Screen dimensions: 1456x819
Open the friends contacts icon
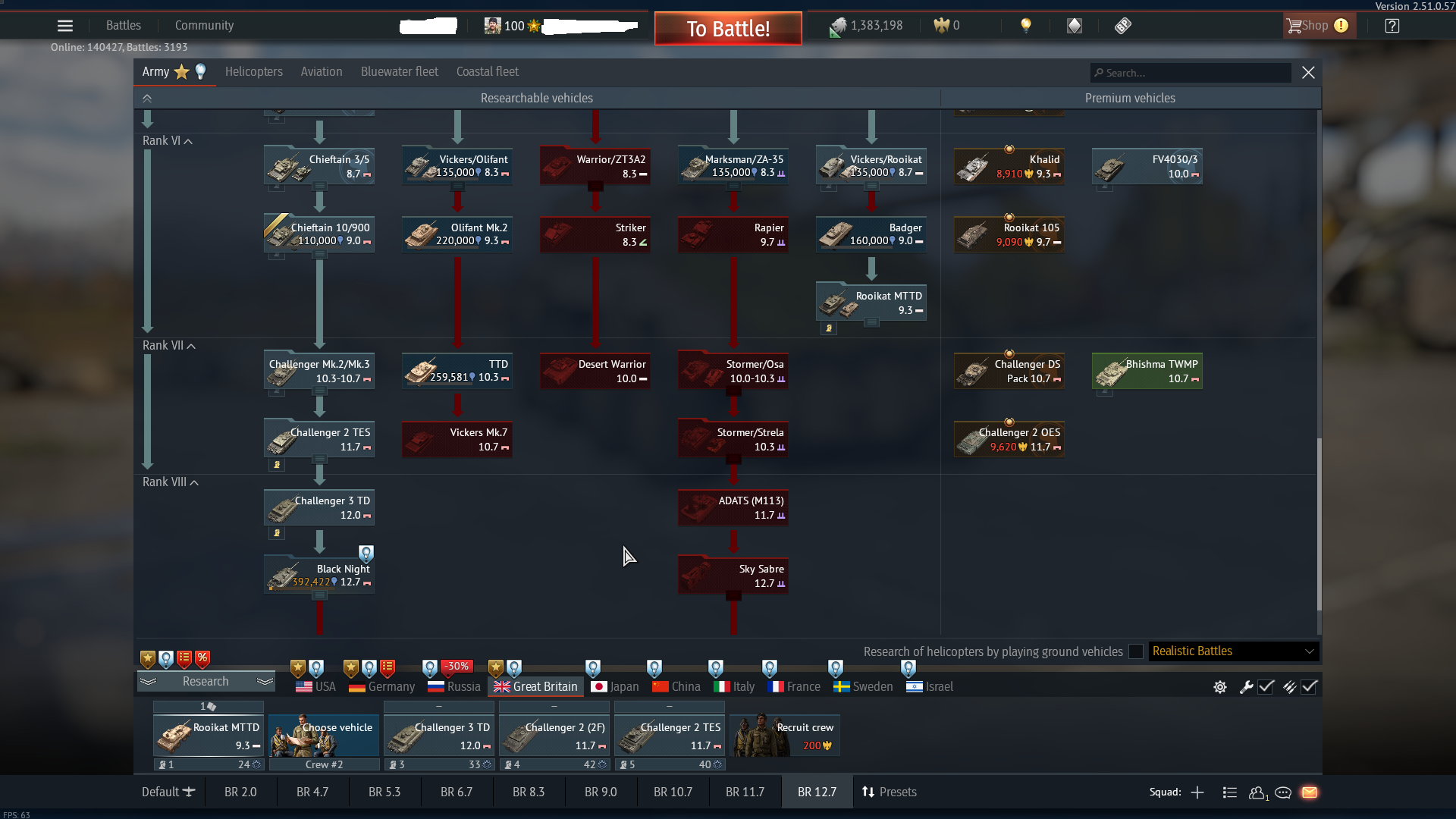1257,792
